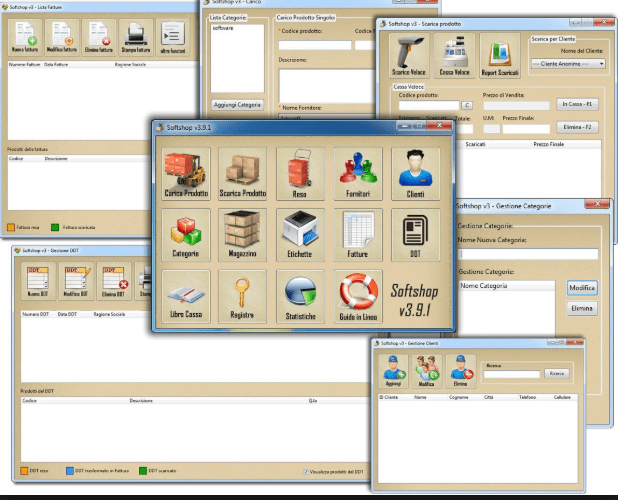Screen dimensions: 618x500
Task: Open Scarico Prodotto module
Action: click(x=242, y=174)
